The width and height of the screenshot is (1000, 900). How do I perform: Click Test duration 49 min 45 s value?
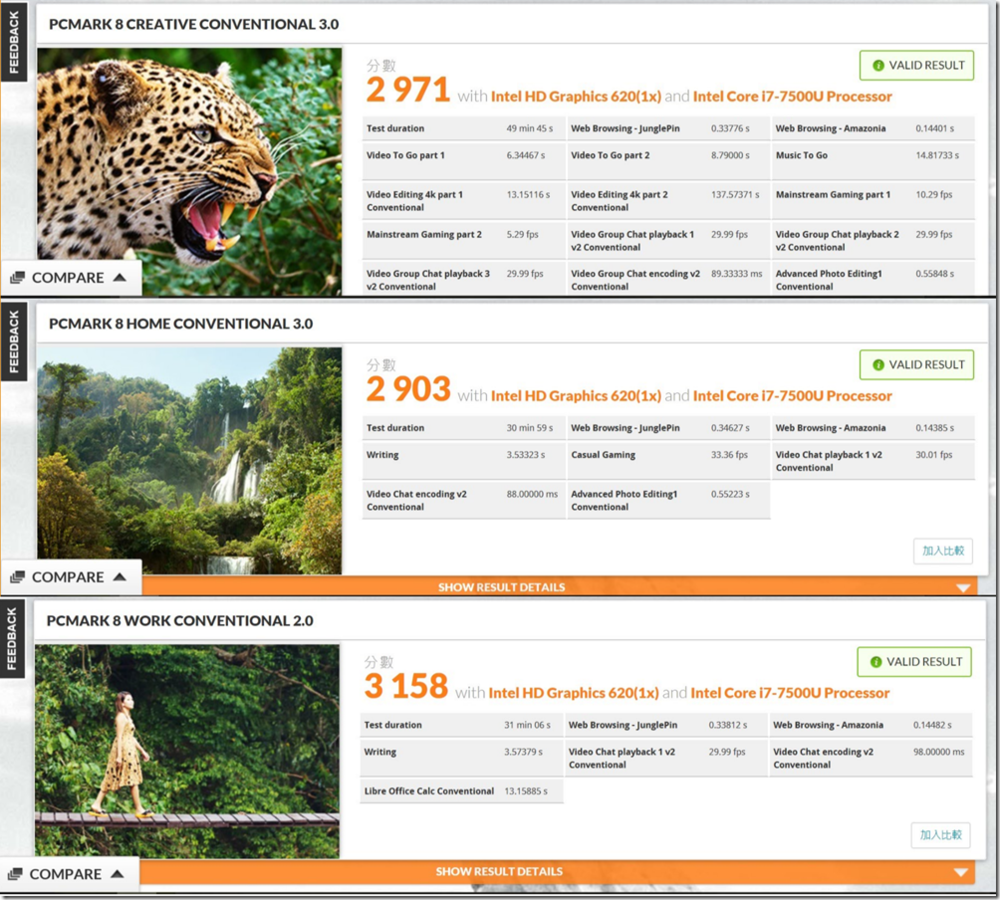(x=530, y=129)
